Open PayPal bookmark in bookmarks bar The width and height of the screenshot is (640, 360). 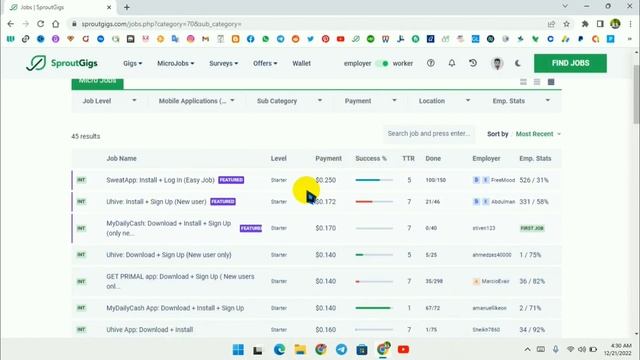[x=580, y=39]
